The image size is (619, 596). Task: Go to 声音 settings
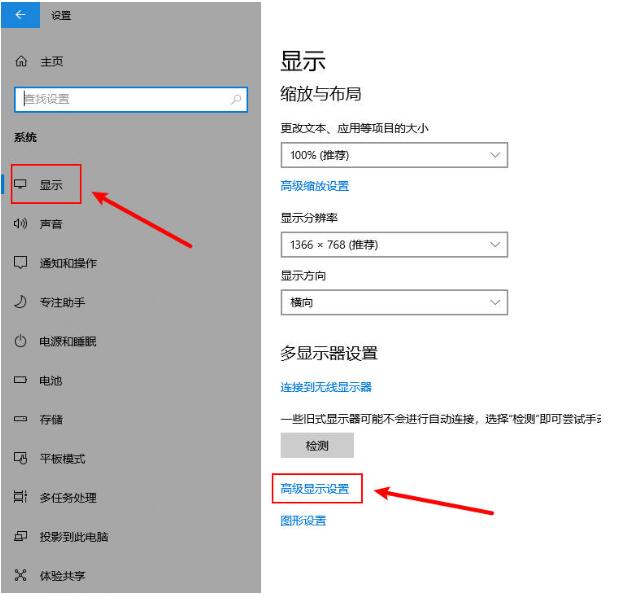tap(51, 224)
